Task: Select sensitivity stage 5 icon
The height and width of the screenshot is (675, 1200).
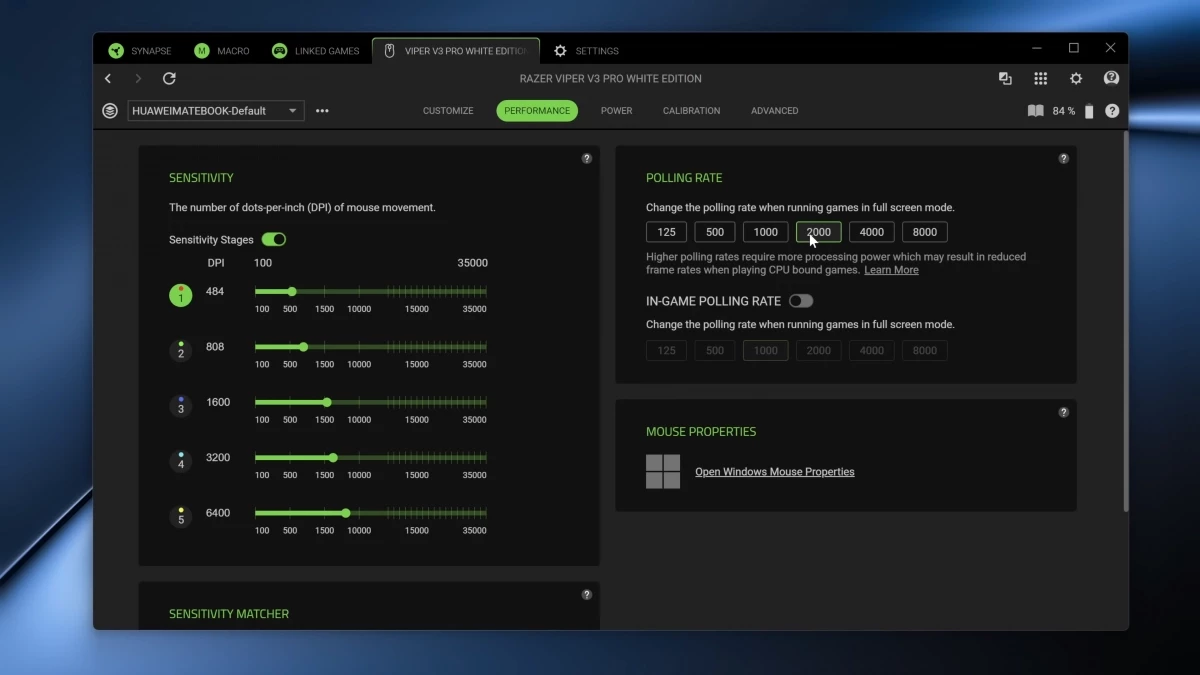Action: pyautogui.click(x=181, y=516)
